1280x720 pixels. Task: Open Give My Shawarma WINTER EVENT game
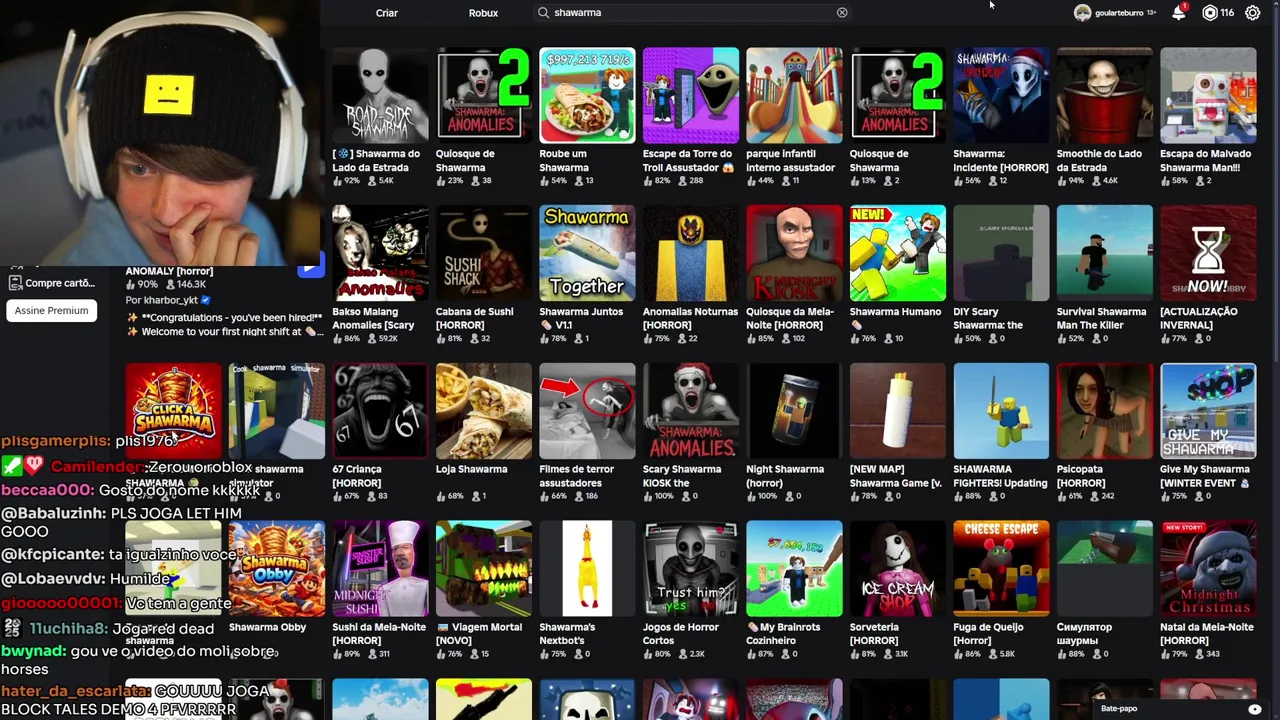click(1208, 411)
